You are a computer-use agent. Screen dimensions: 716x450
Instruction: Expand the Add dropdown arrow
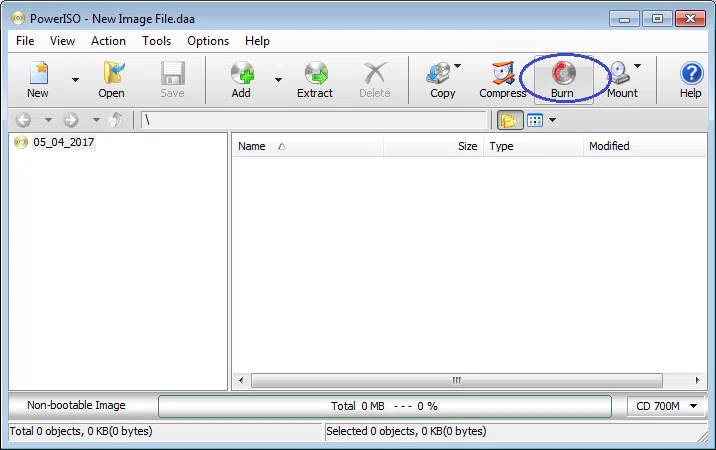click(x=278, y=80)
